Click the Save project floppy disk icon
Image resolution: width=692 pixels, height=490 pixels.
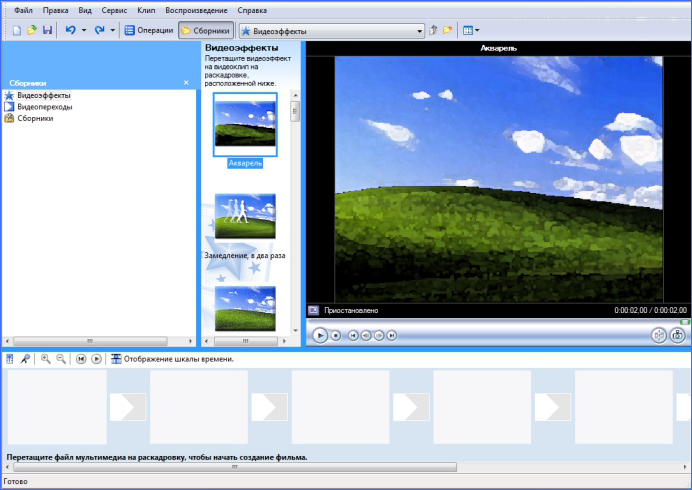point(47,31)
